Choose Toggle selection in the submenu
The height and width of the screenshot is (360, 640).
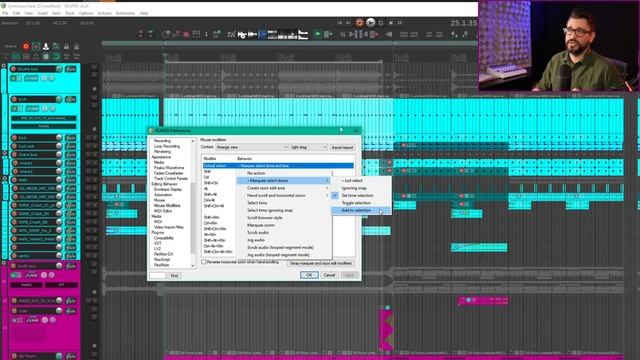[360, 203]
